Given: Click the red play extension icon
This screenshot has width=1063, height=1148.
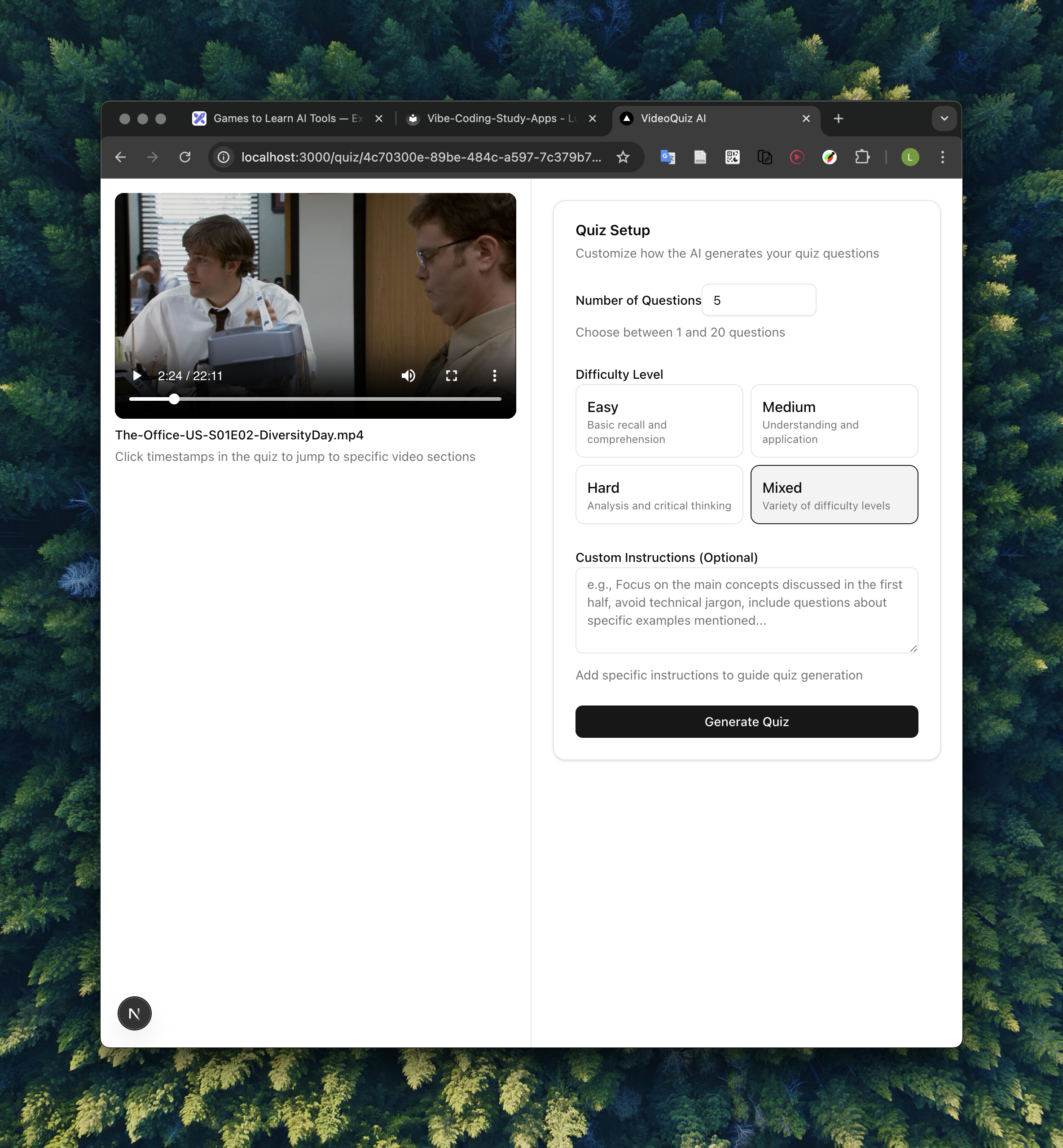Looking at the screenshot, I should pyautogui.click(x=797, y=157).
